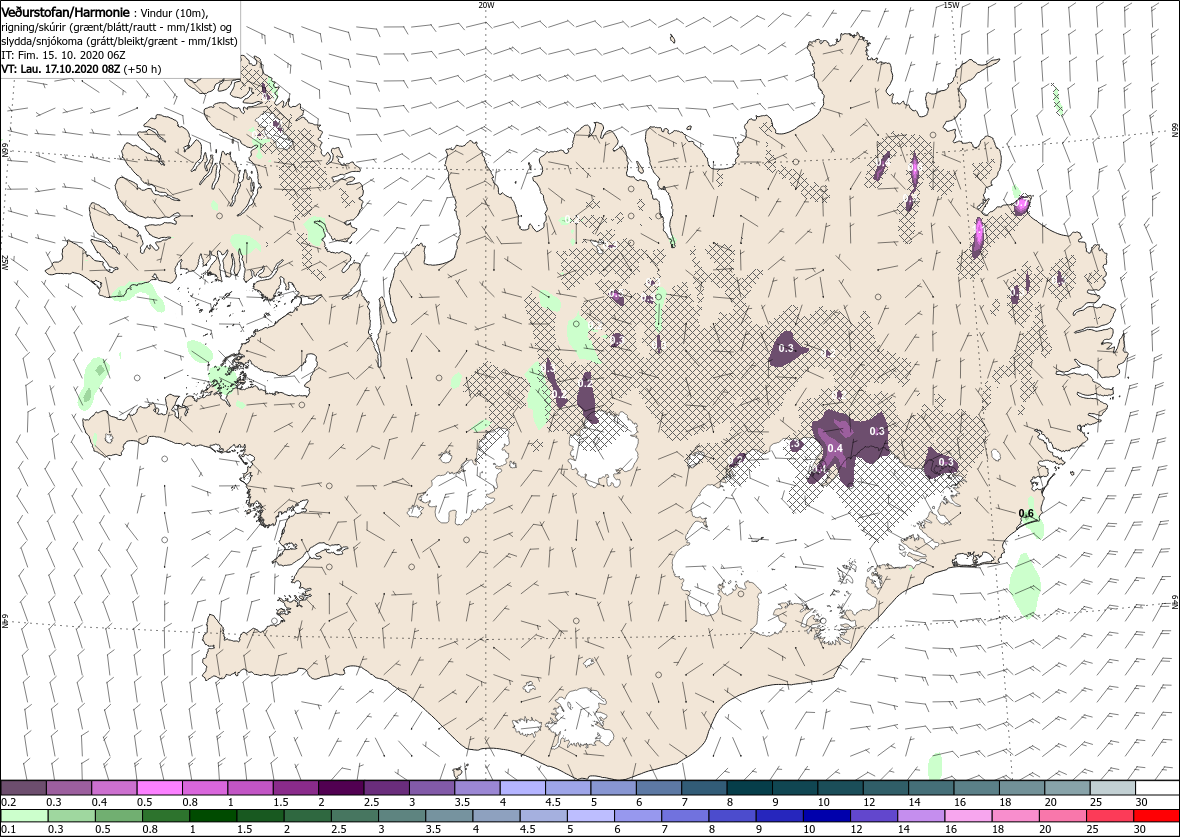Click the "20W" longitude label

coord(486,5)
